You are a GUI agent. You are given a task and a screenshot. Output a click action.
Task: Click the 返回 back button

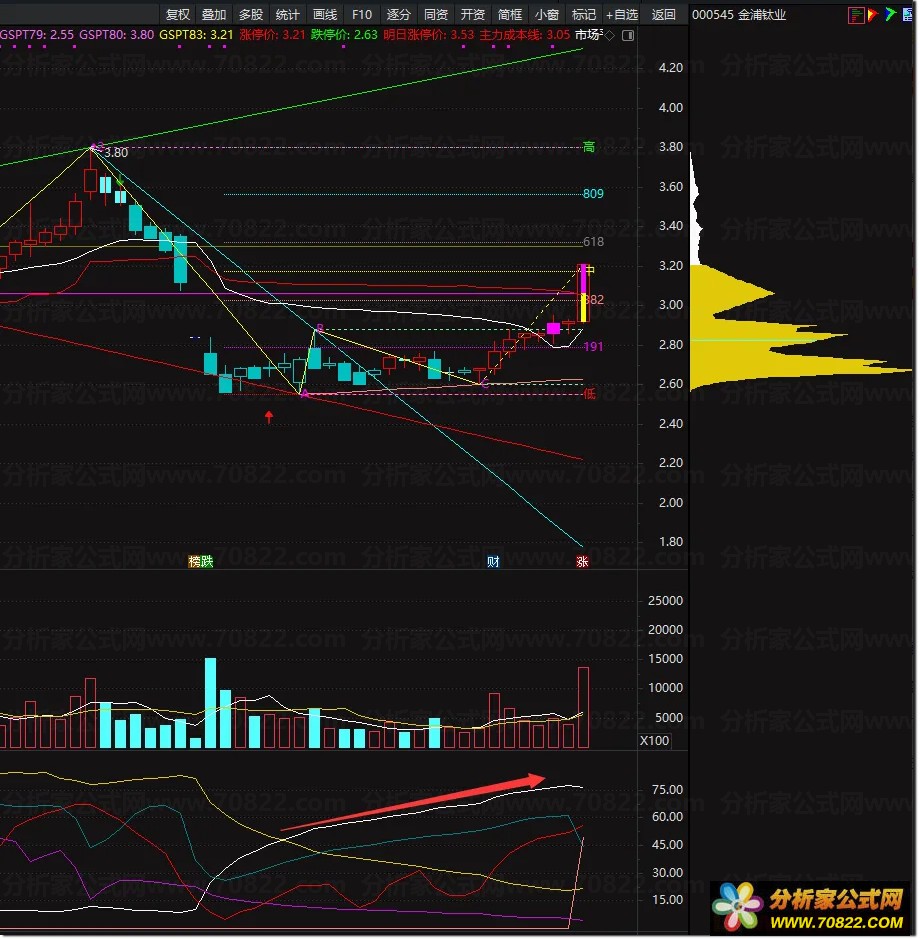[664, 14]
